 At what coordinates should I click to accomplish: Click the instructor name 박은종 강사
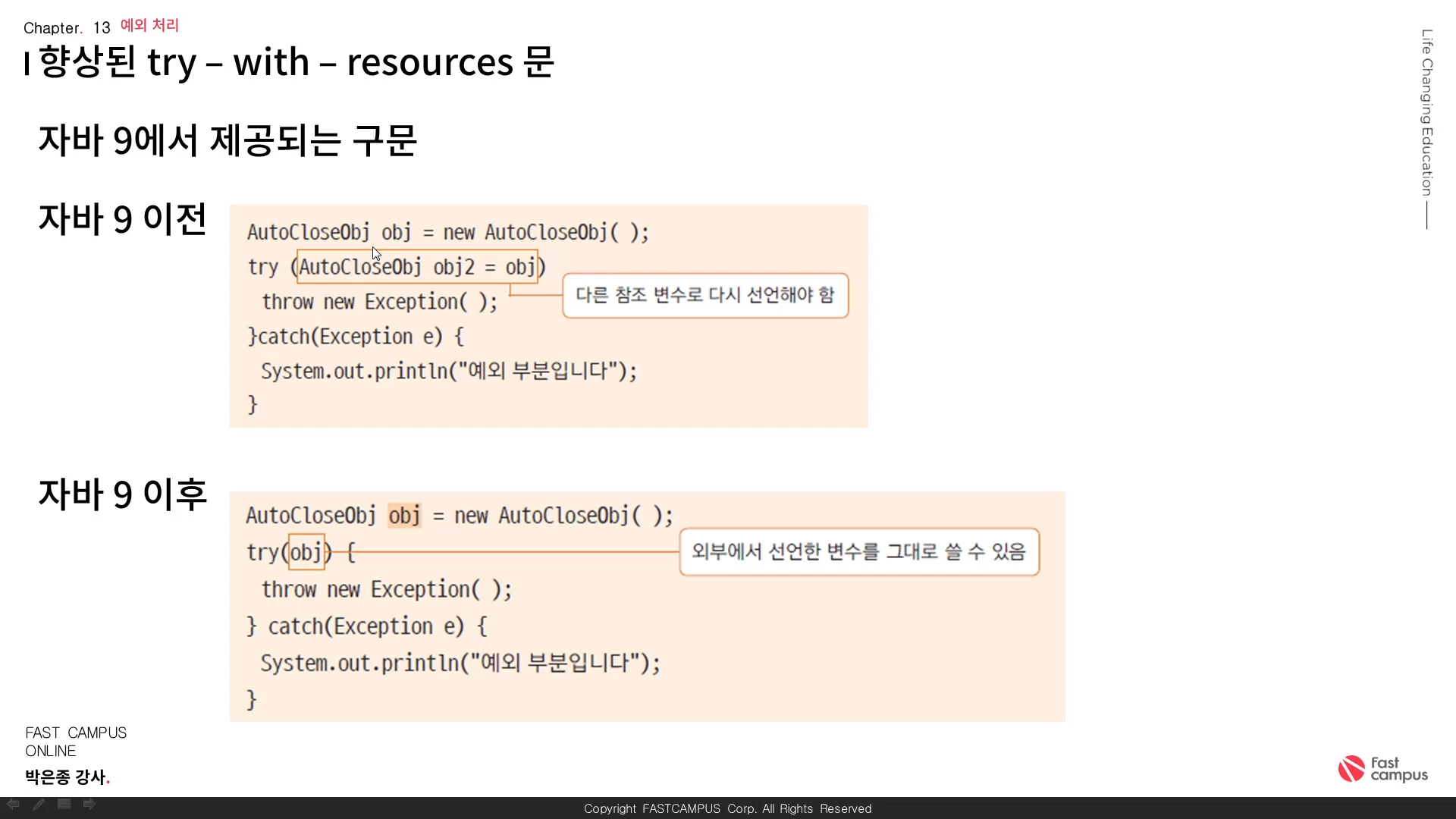point(67,777)
